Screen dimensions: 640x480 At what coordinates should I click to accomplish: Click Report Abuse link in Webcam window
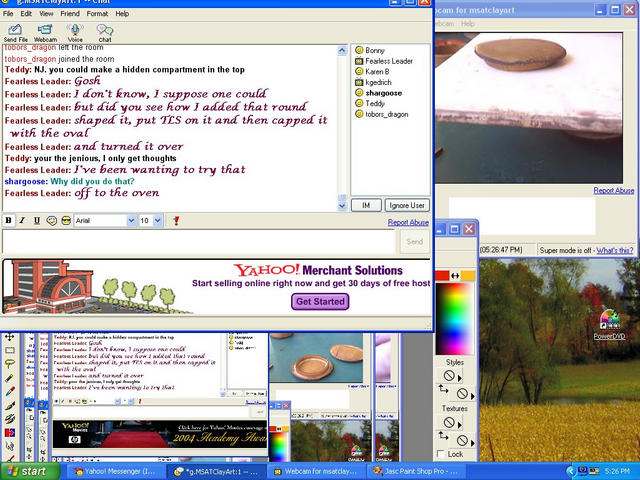tap(614, 191)
